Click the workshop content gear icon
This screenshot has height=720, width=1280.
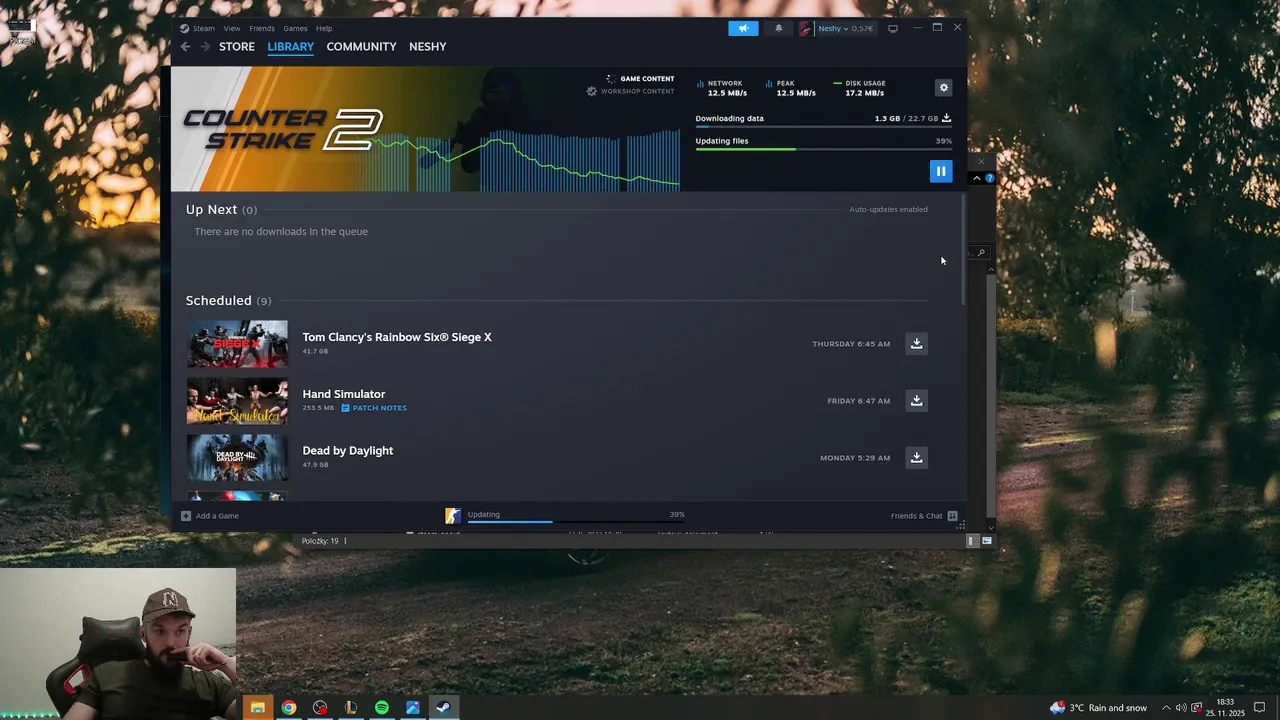click(x=591, y=91)
